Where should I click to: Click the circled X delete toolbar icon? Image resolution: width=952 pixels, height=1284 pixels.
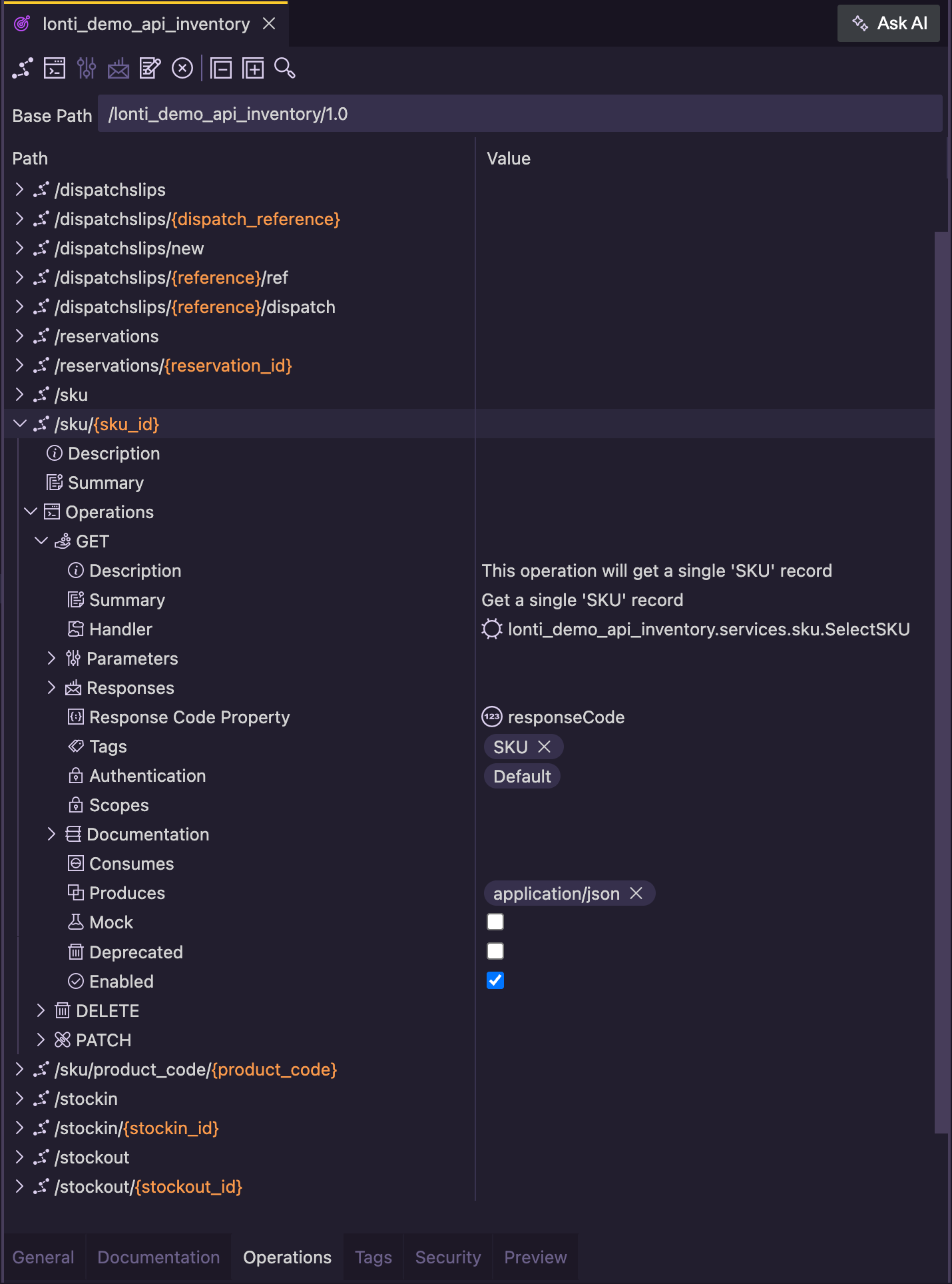pyautogui.click(x=182, y=68)
